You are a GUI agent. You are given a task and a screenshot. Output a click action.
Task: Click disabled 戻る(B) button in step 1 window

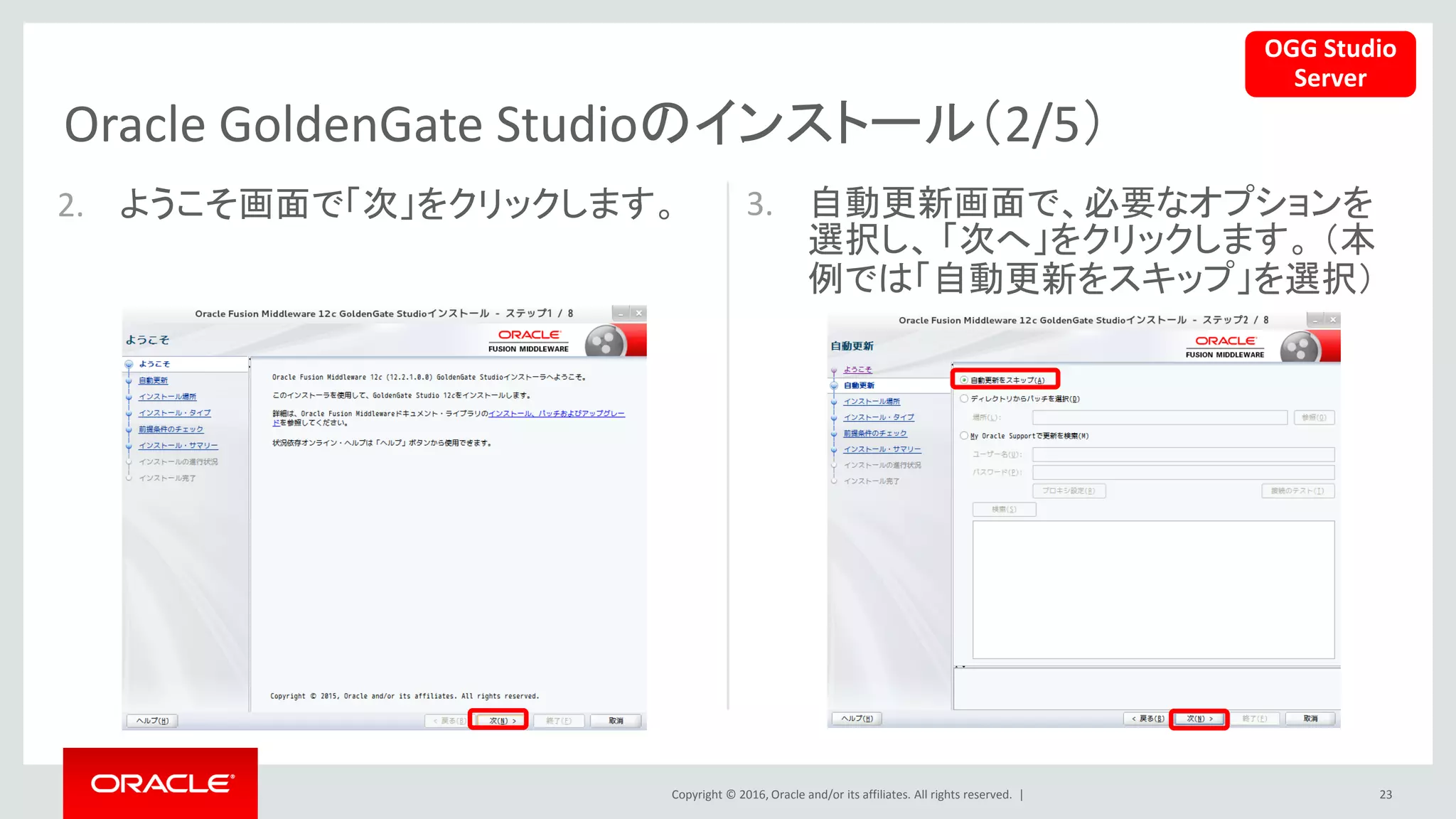coord(446,721)
